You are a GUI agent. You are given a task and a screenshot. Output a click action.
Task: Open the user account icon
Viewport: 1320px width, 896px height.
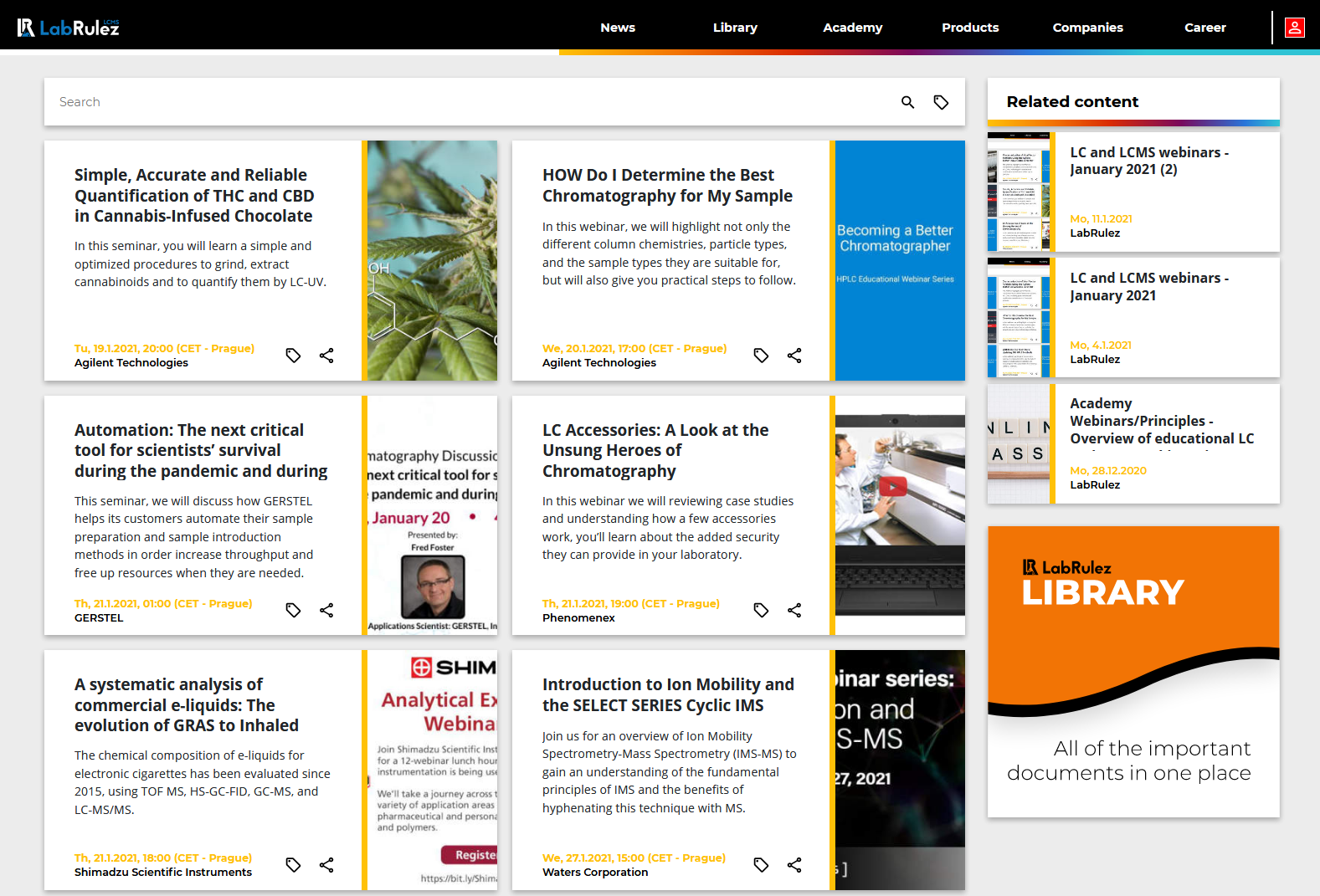[x=1295, y=28]
